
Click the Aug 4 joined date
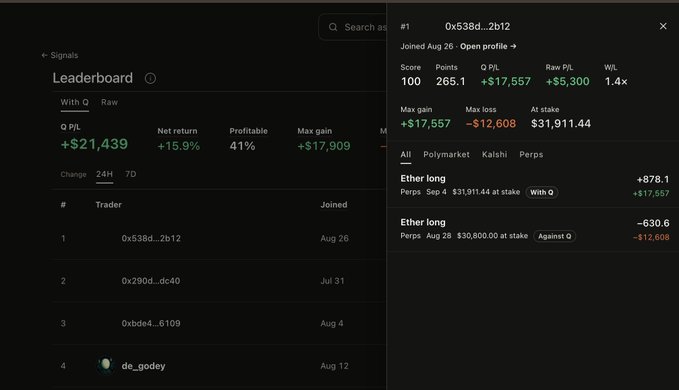[x=332, y=323]
